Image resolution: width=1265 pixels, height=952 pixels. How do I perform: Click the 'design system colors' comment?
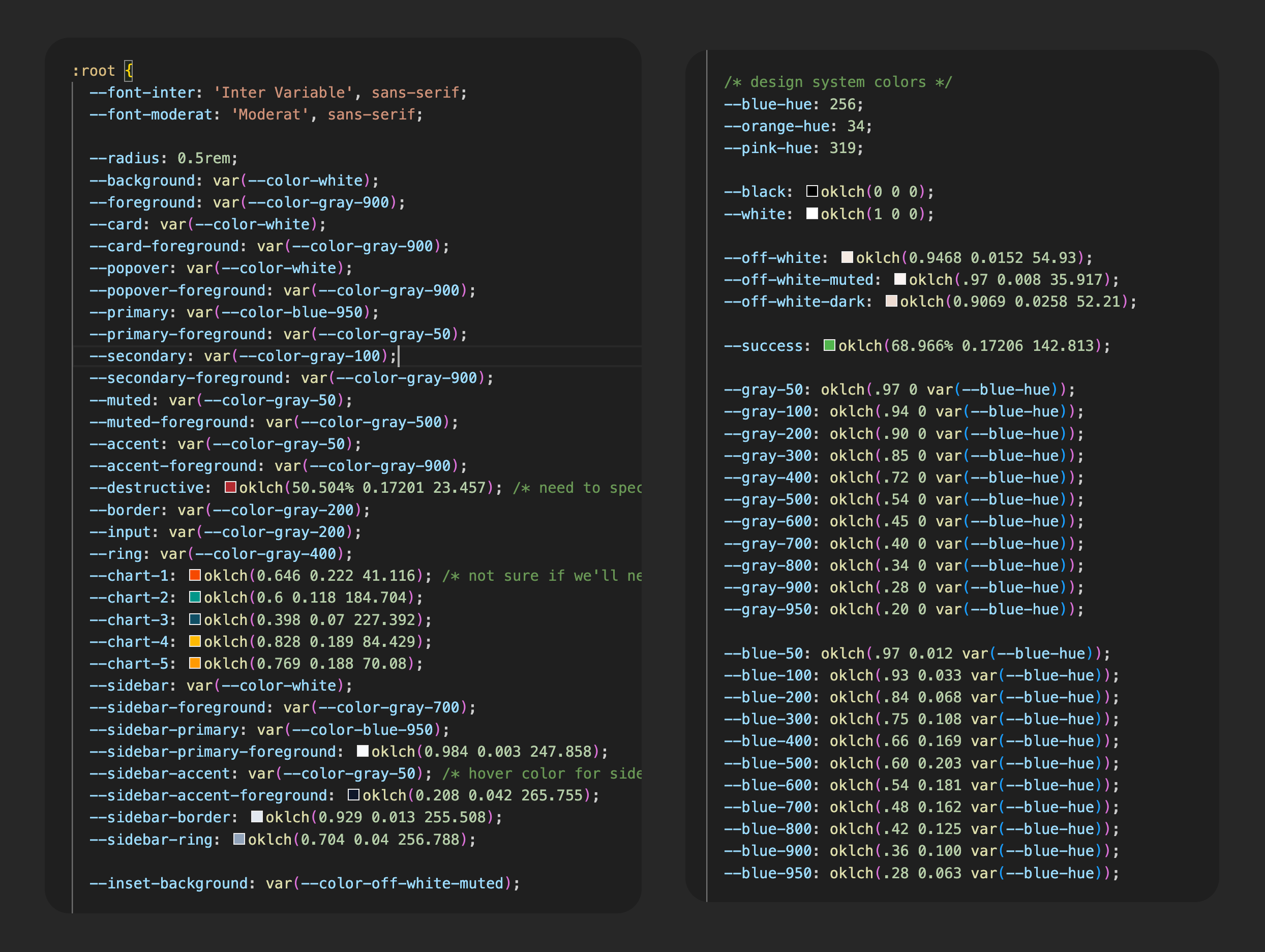pyautogui.click(x=838, y=82)
